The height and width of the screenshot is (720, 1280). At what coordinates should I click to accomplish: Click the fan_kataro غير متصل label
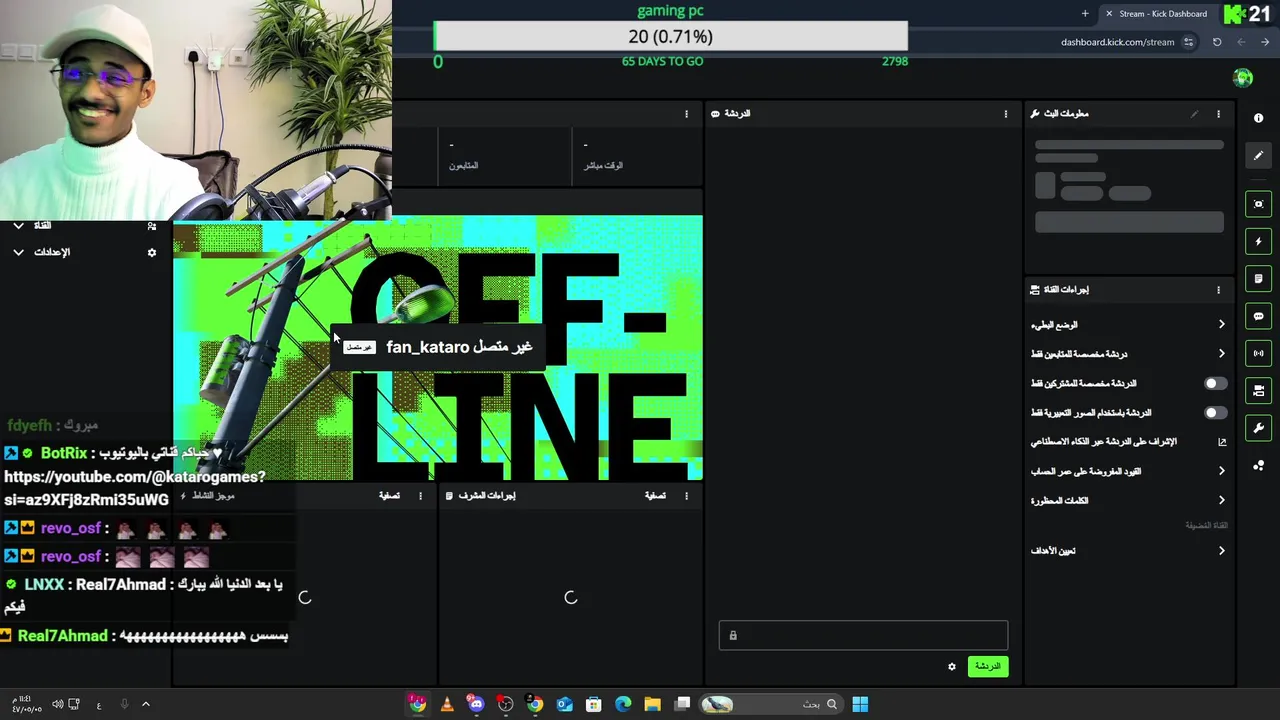pyautogui.click(x=439, y=347)
